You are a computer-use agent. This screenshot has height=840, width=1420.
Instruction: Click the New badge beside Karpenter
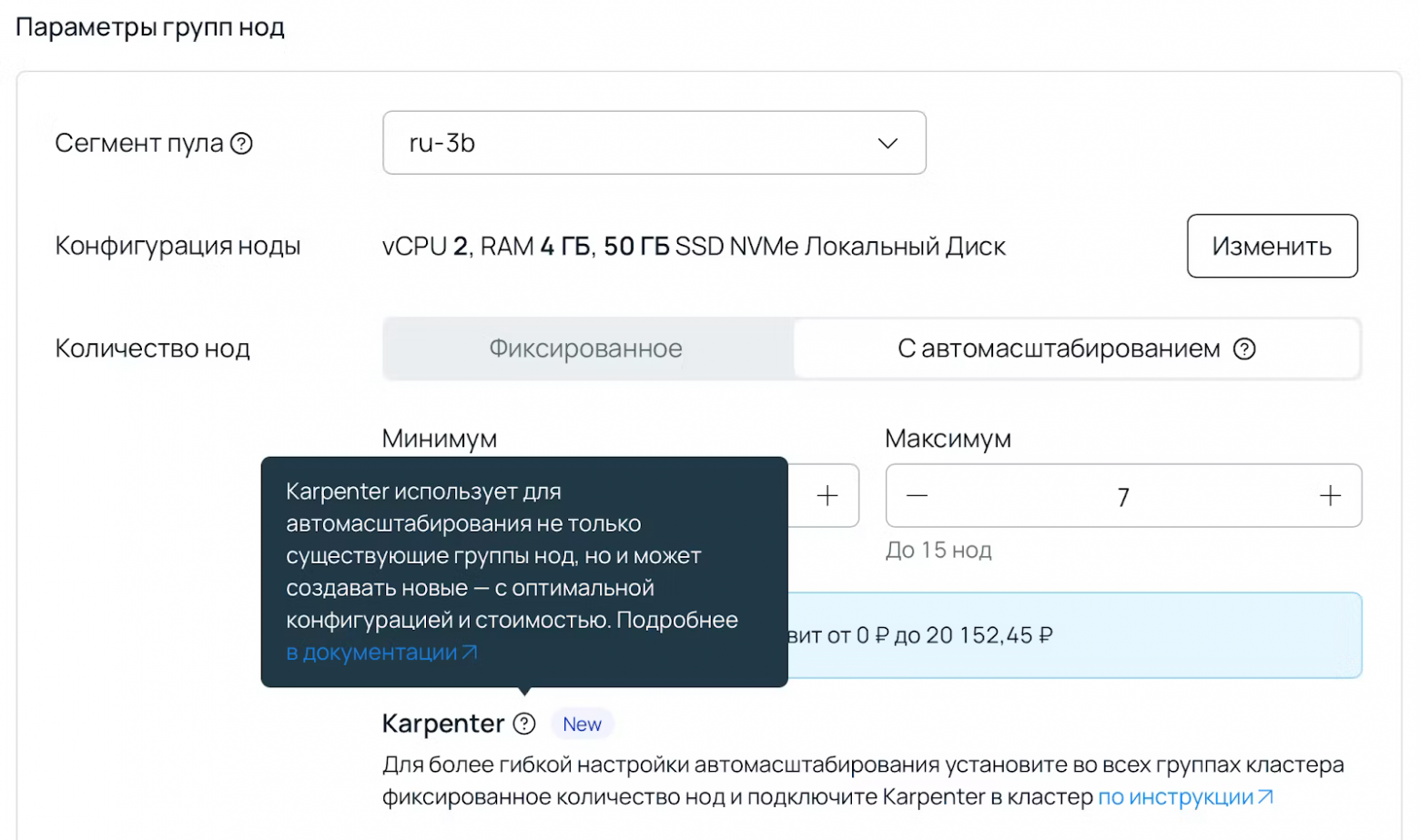pos(583,724)
